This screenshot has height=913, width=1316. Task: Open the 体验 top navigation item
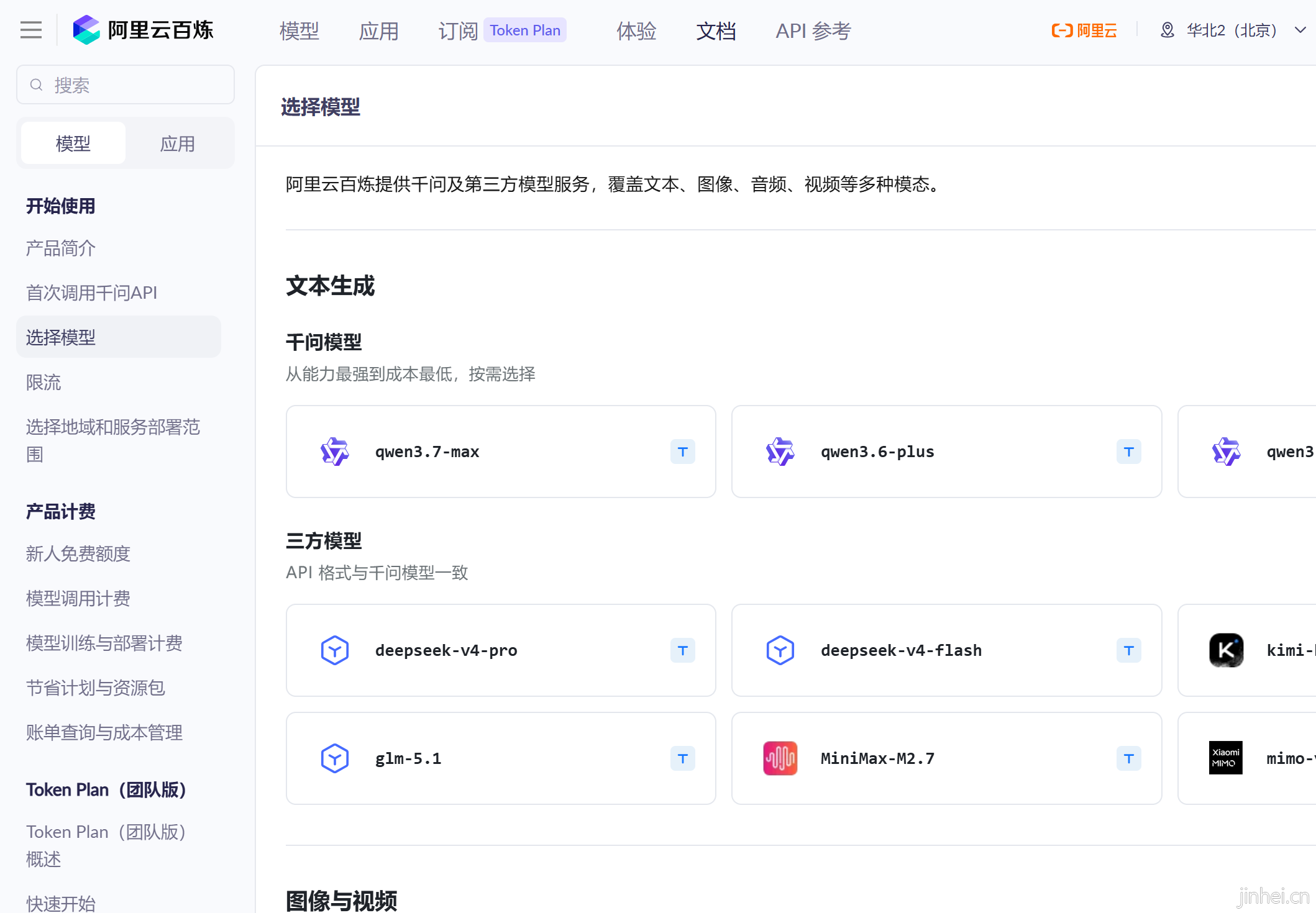pyautogui.click(x=636, y=30)
